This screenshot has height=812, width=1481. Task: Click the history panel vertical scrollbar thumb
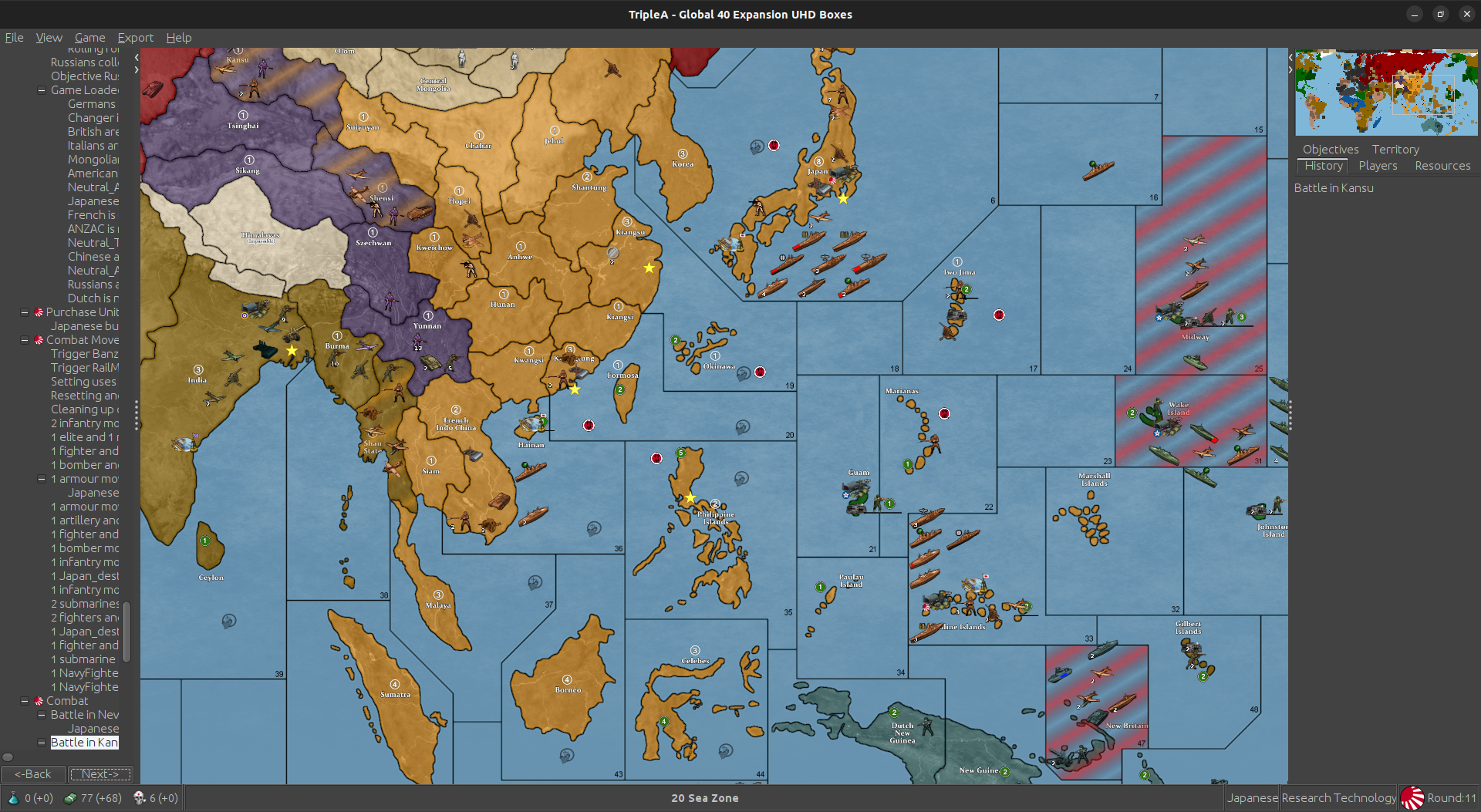(x=127, y=632)
